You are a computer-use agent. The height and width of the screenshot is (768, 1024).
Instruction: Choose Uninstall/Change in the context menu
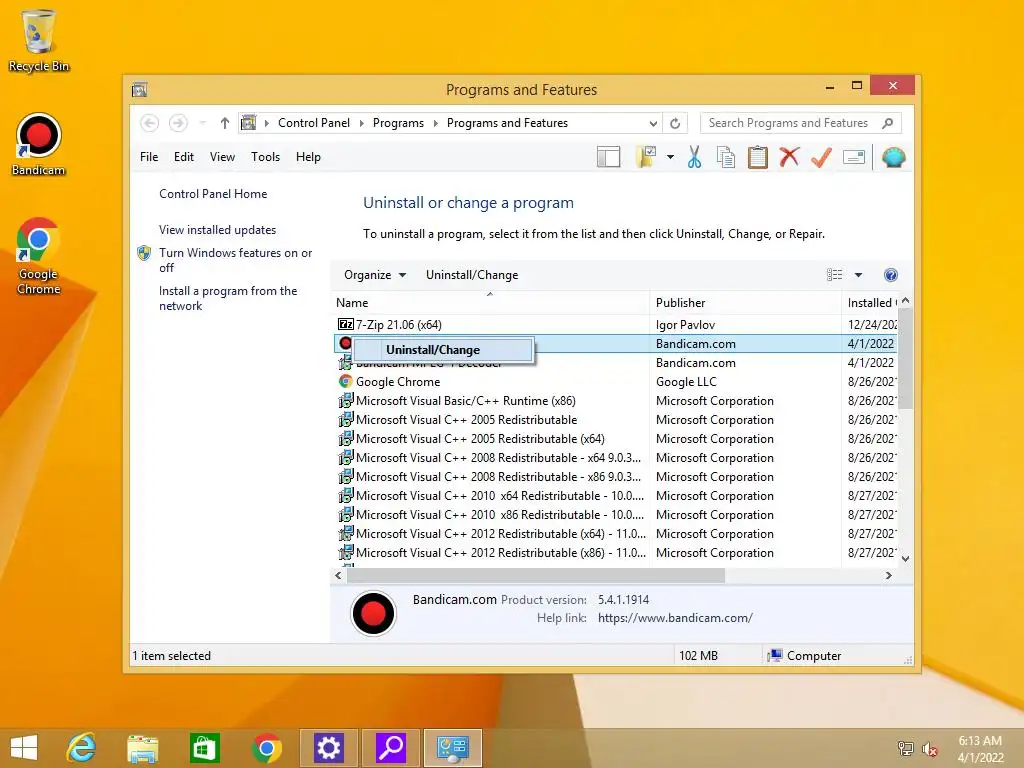[x=443, y=350]
